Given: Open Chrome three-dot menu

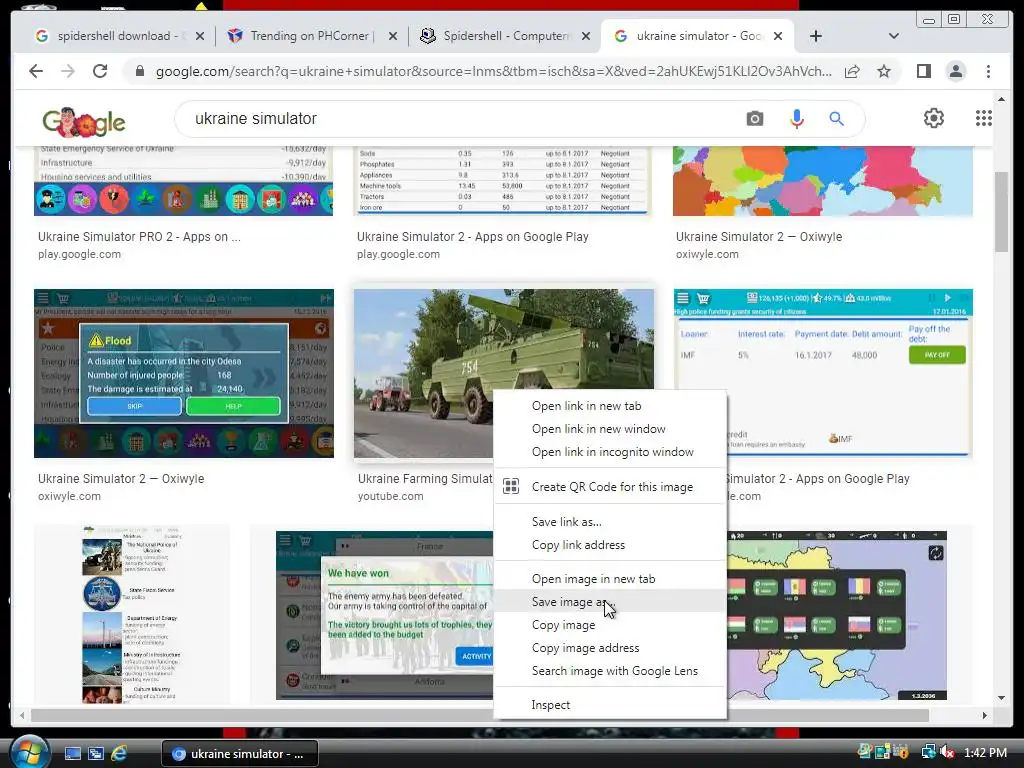Looking at the screenshot, I should (x=988, y=71).
